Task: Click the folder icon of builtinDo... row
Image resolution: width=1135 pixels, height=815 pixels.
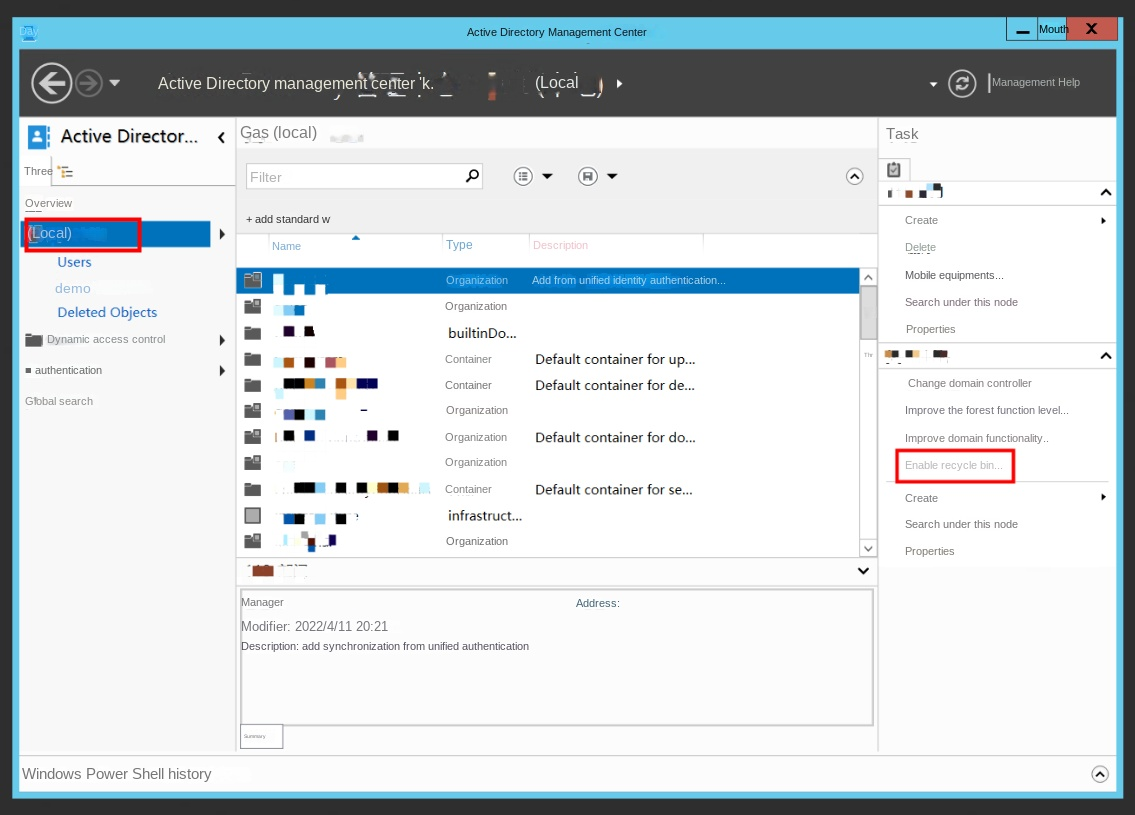Action: [253, 334]
